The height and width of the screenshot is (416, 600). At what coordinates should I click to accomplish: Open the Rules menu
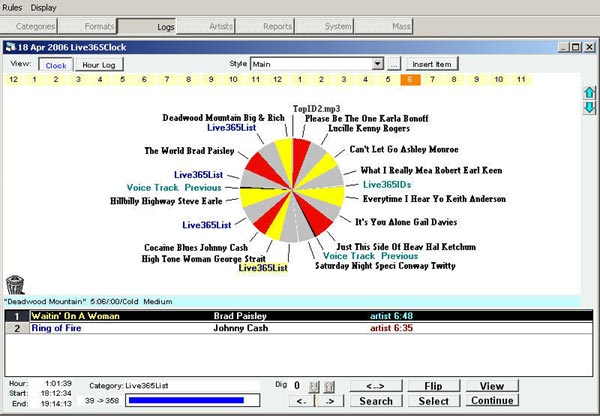pyautogui.click(x=12, y=7)
